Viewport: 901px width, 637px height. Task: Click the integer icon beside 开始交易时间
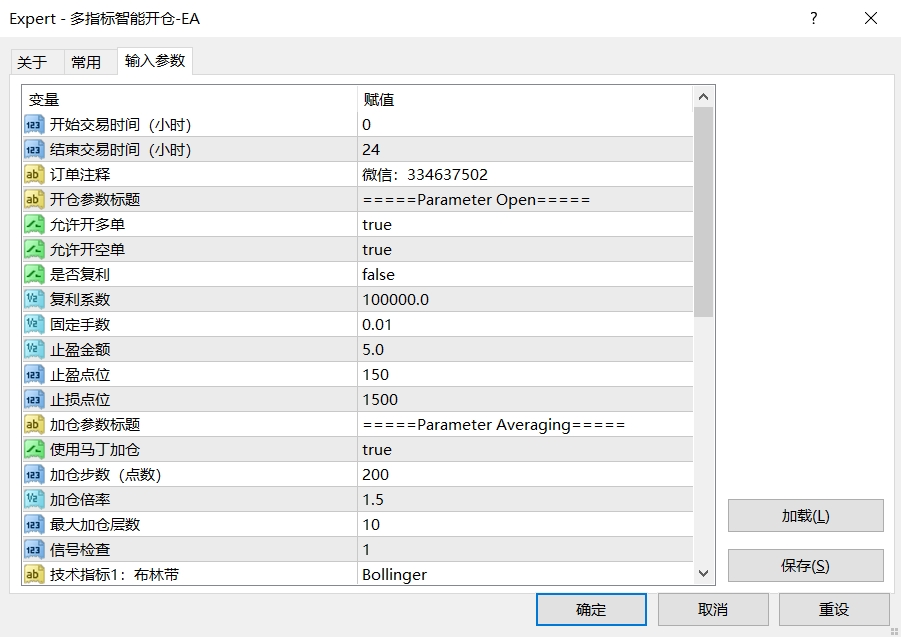pyautogui.click(x=34, y=125)
